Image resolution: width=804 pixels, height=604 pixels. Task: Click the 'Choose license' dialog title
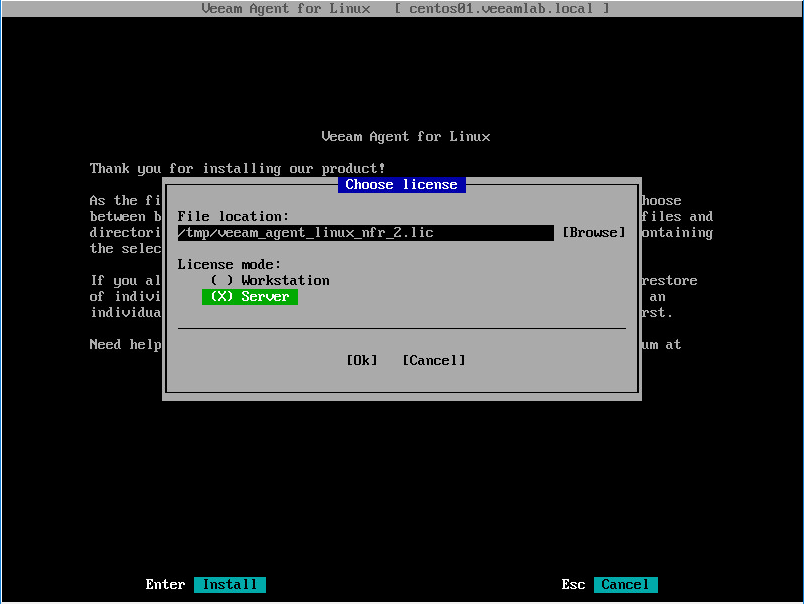pos(401,185)
